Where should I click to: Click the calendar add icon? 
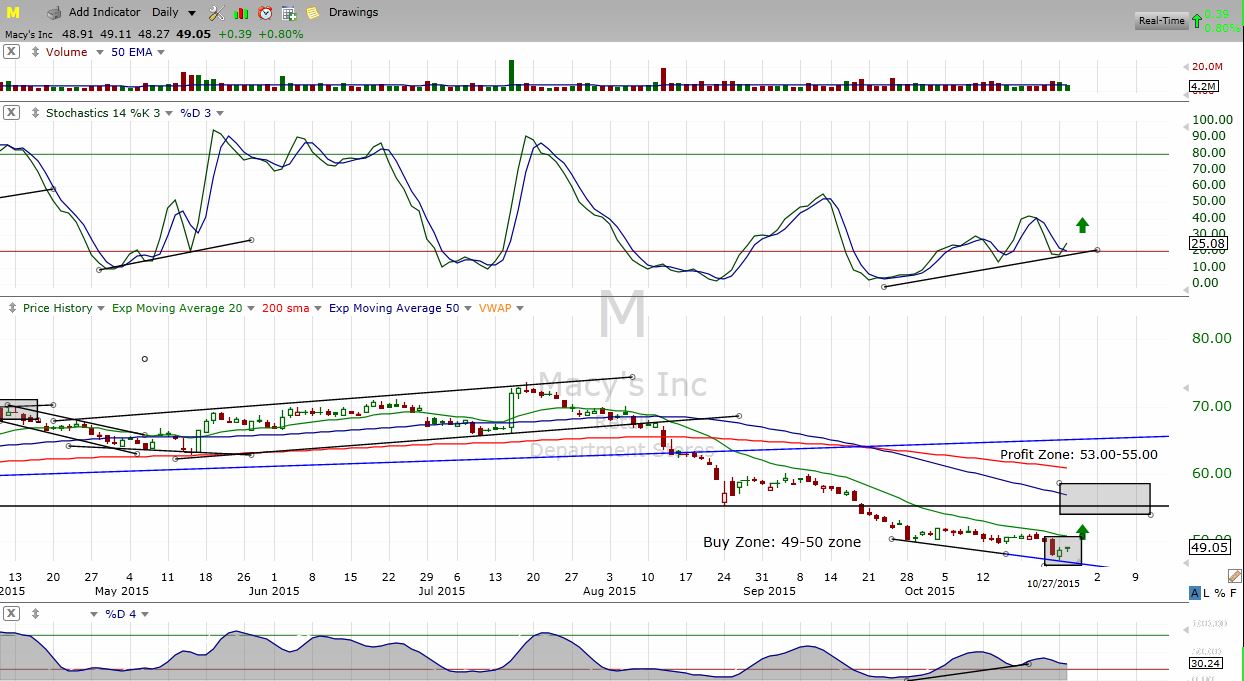point(289,13)
